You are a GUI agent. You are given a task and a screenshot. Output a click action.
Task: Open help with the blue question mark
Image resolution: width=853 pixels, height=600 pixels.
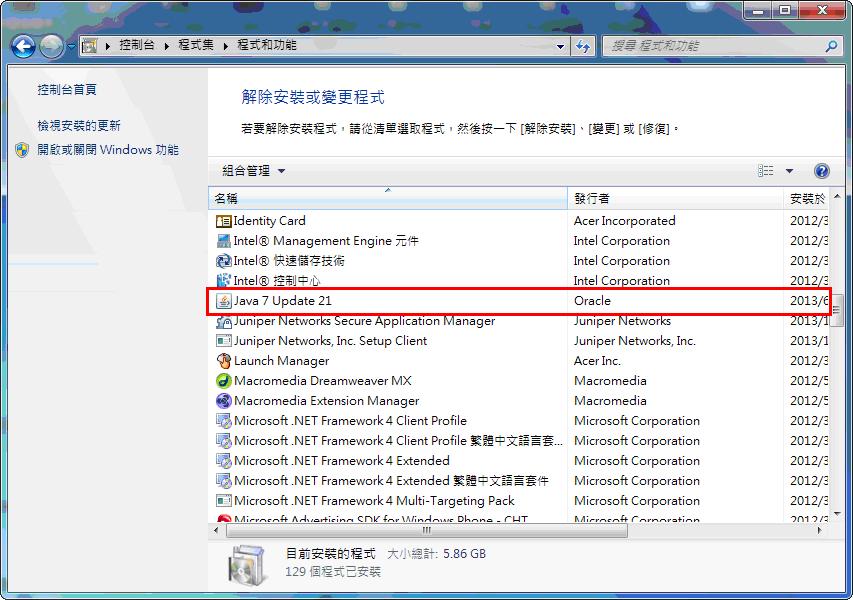[821, 171]
